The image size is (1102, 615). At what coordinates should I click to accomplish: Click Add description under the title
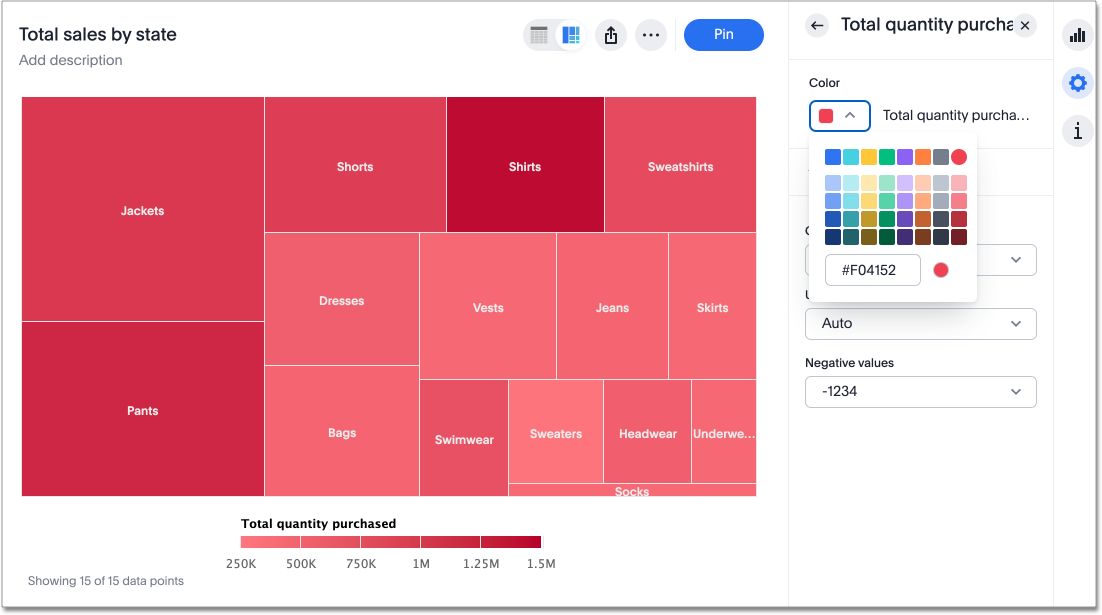click(70, 60)
